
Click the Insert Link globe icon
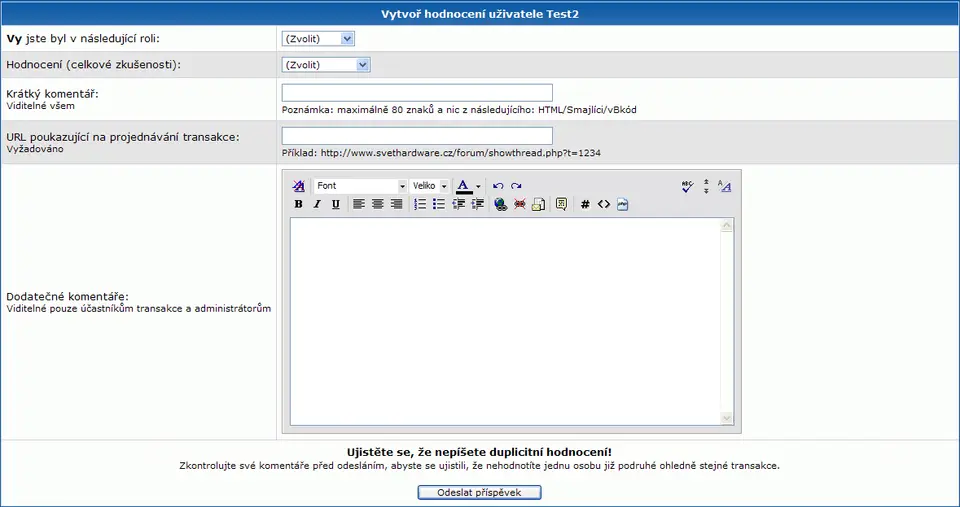click(x=501, y=204)
